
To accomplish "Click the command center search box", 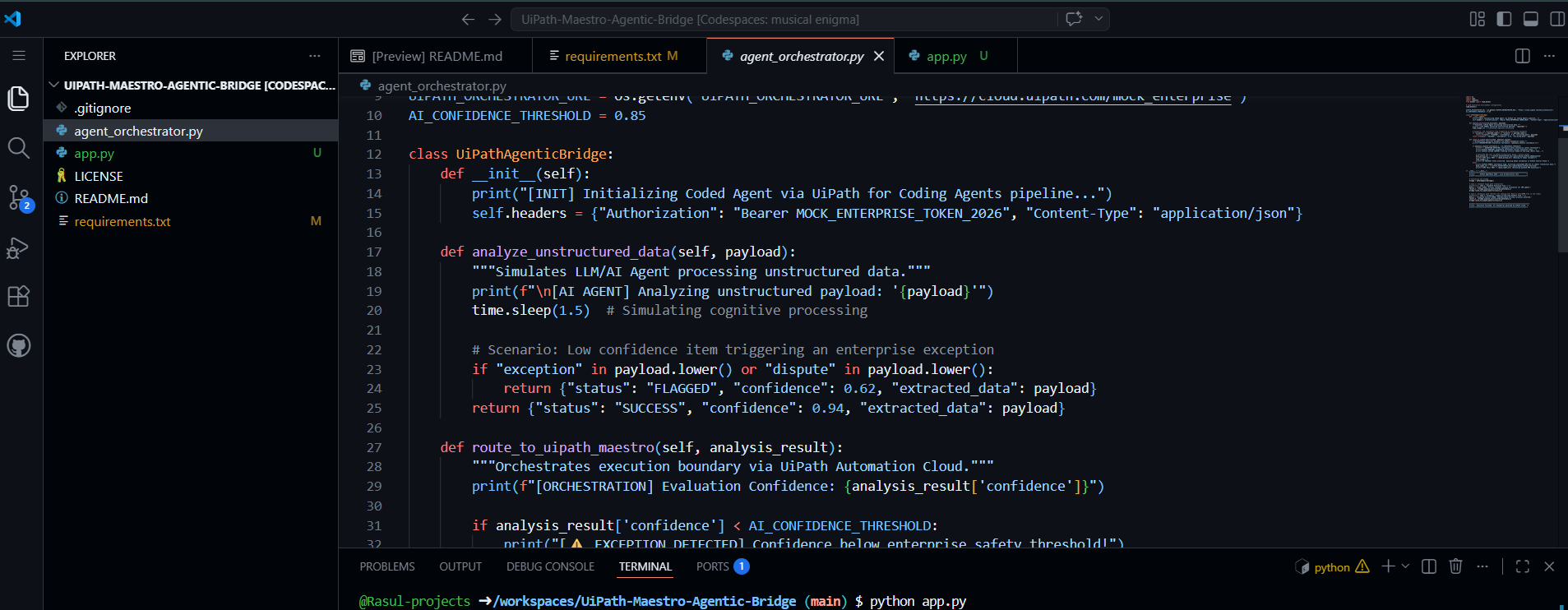I will [x=784, y=19].
